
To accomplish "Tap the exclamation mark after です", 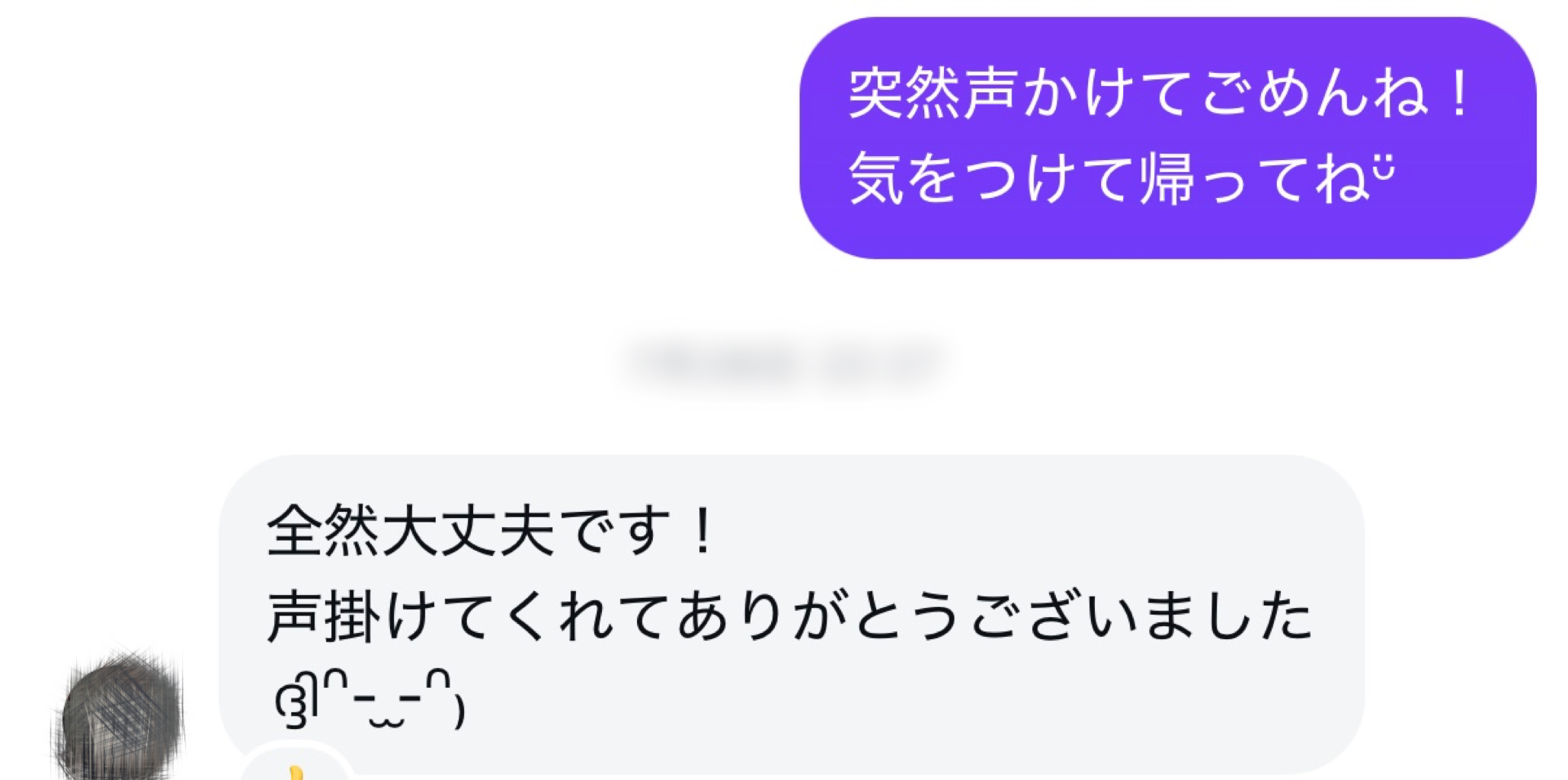I will tap(702, 530).
